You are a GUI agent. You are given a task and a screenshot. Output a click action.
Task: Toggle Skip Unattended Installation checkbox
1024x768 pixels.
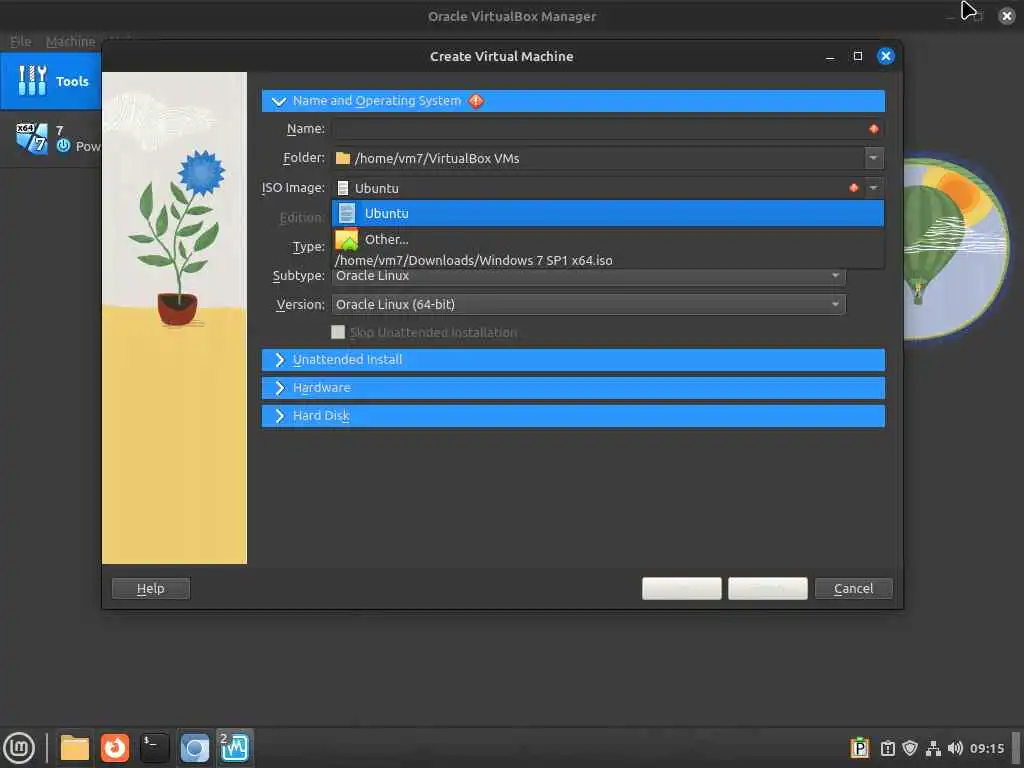pos(338,332)
